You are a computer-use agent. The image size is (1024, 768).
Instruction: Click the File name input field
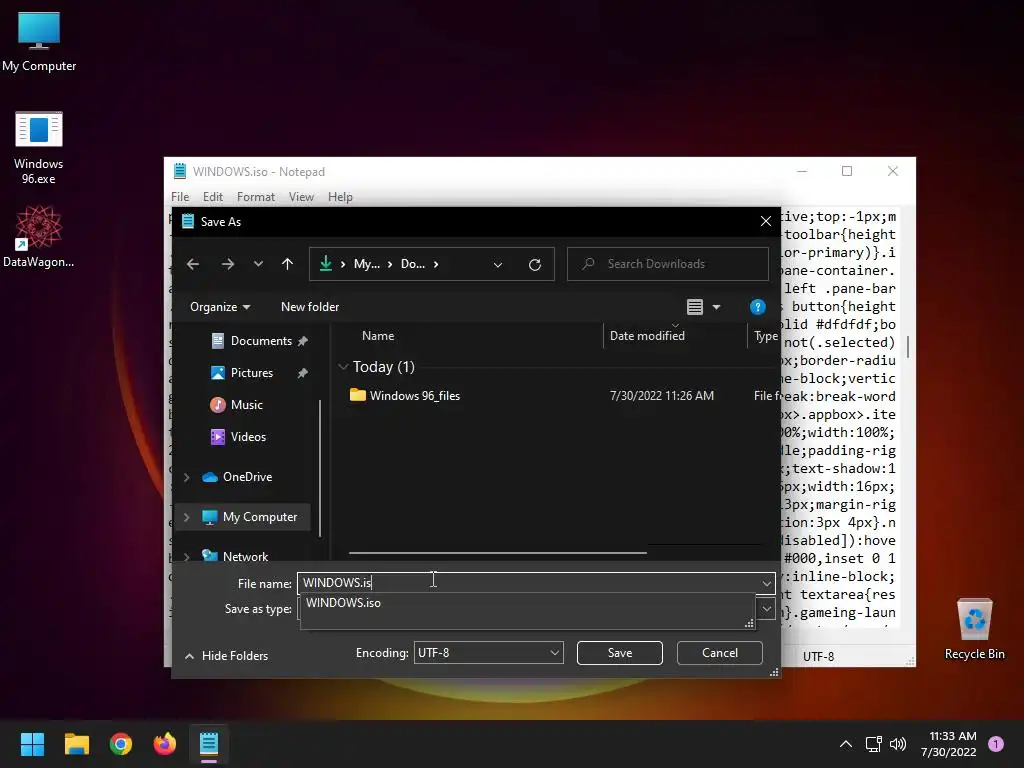click(x=528, y=583)
